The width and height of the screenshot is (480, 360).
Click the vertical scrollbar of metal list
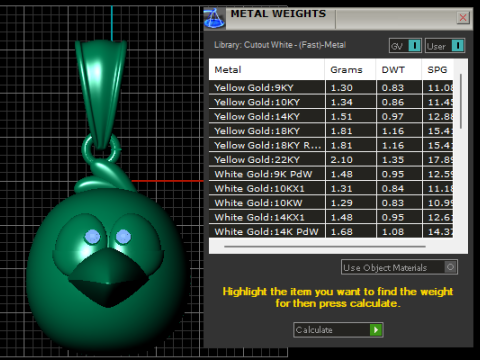[x=461, y=101]
